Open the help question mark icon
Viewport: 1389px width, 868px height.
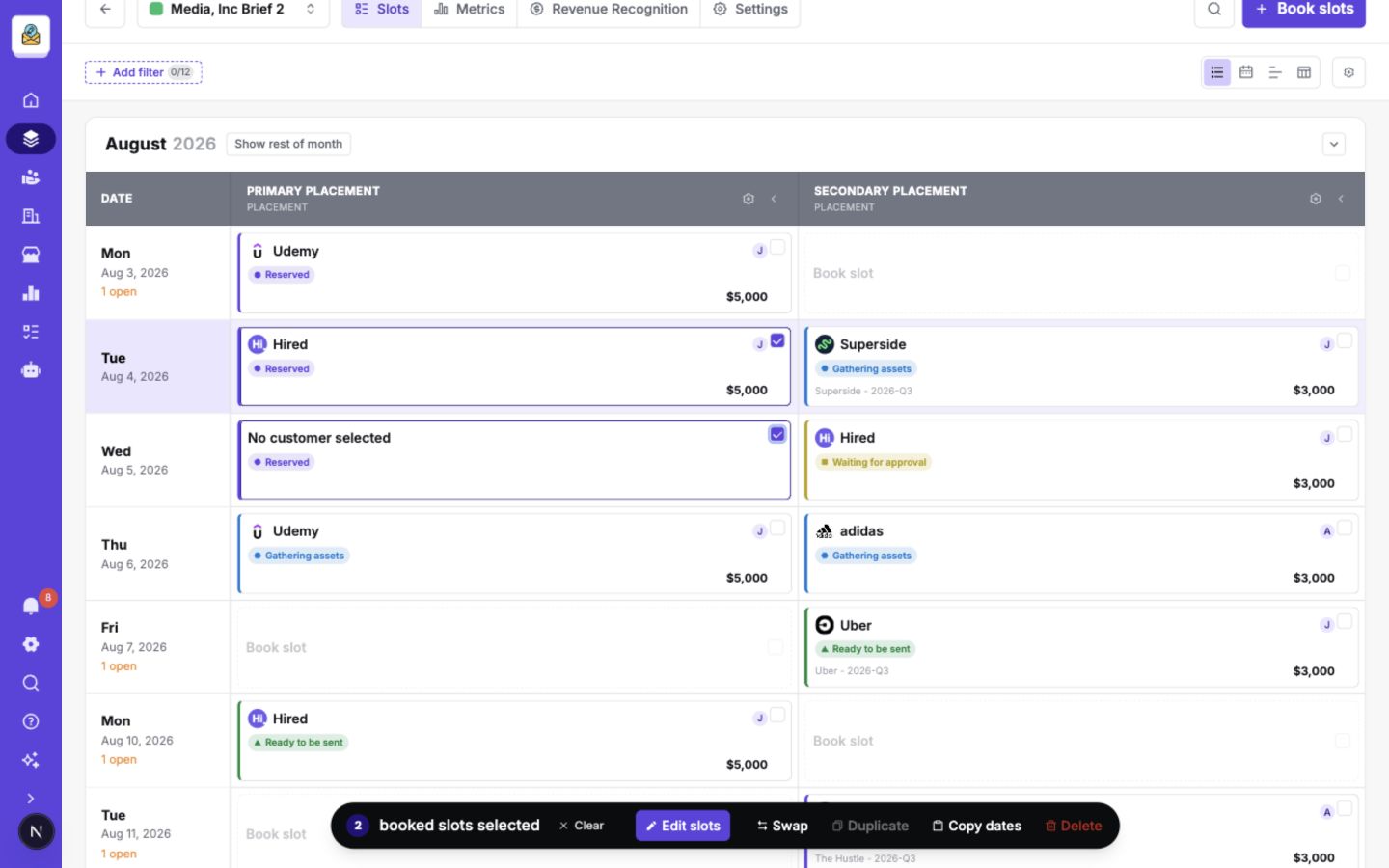click(x=31, y=721)
